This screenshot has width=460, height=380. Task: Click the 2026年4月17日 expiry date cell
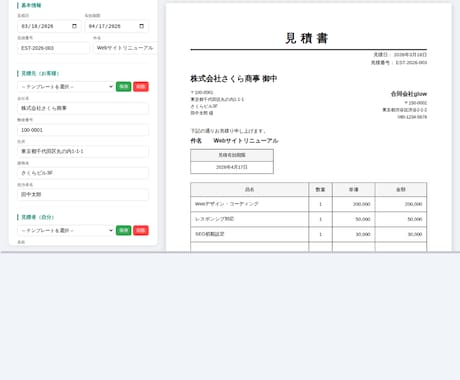[232, 167]
